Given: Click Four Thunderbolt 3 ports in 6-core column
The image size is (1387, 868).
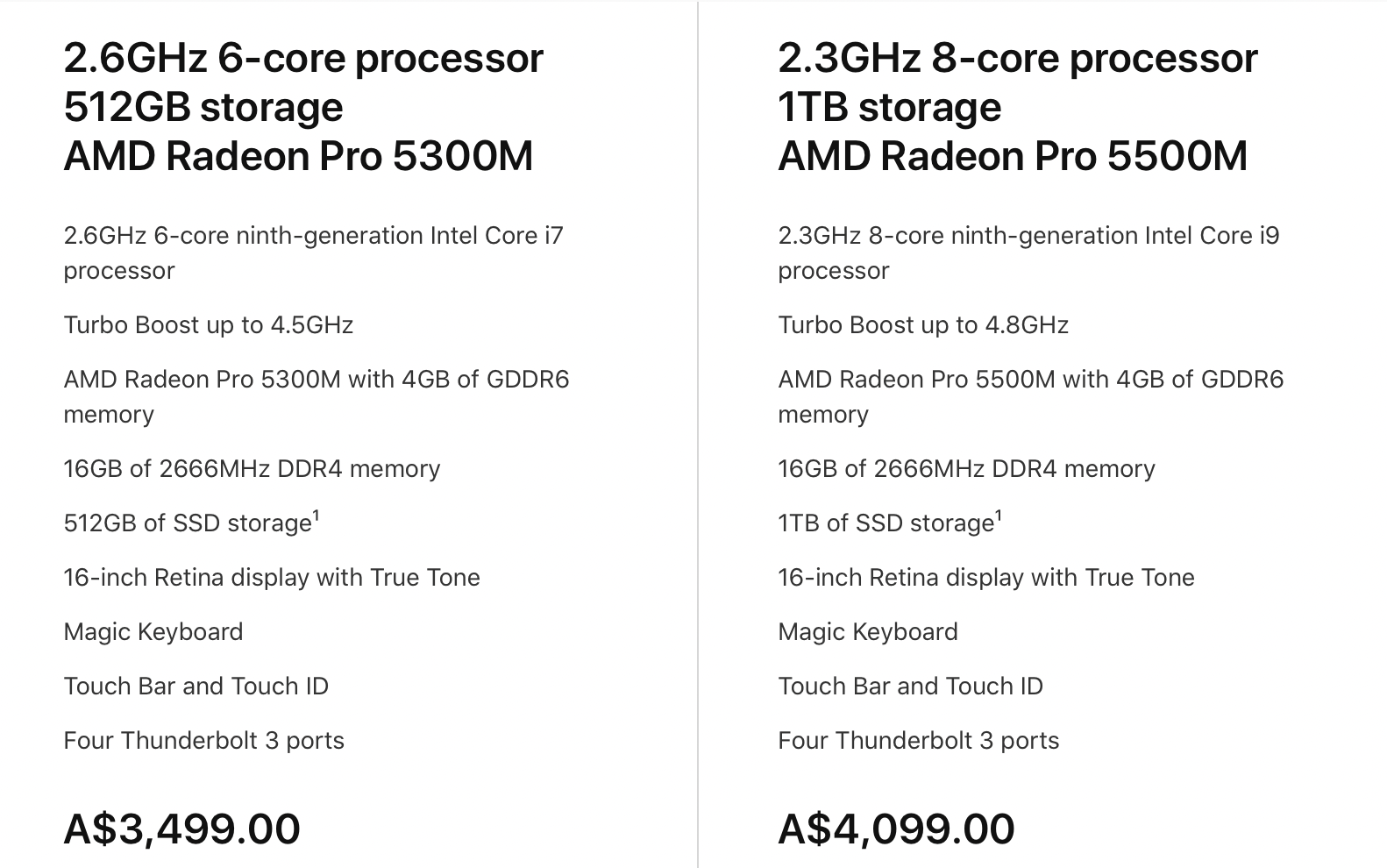Looking at the screenshot, I should [x=203, y=741].
